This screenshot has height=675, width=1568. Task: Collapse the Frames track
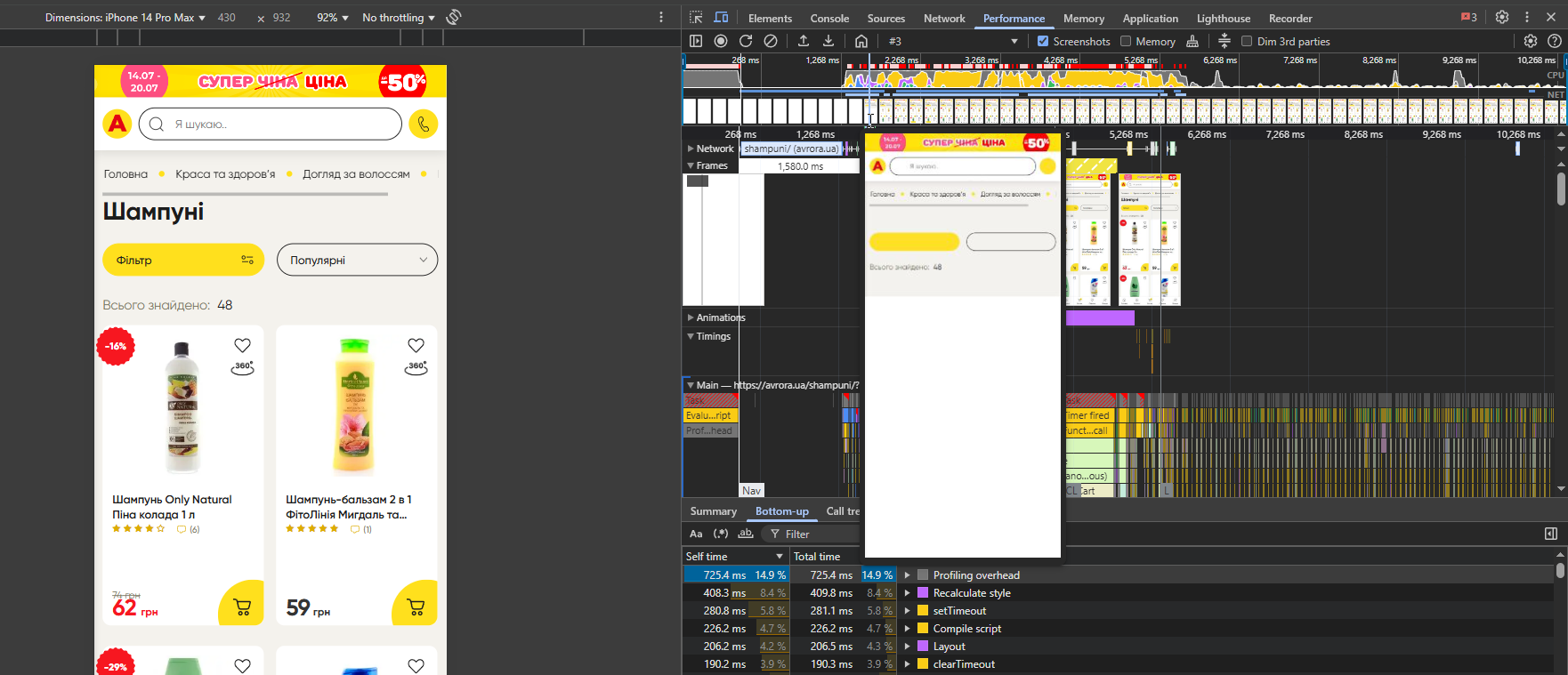[691, 165]
